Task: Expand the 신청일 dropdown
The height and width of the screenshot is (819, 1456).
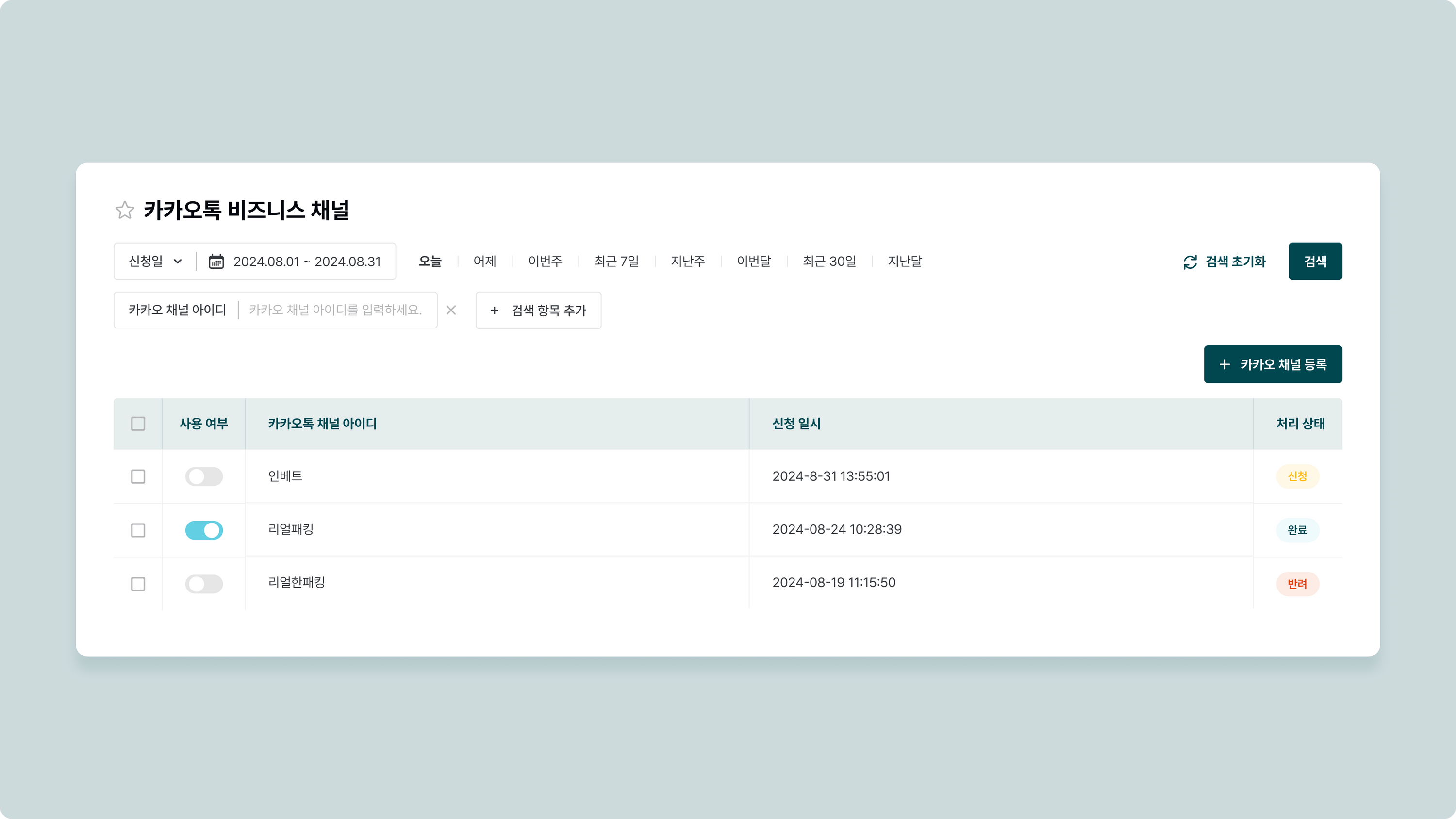Action: pyautogui.click(x=155, y=261)
